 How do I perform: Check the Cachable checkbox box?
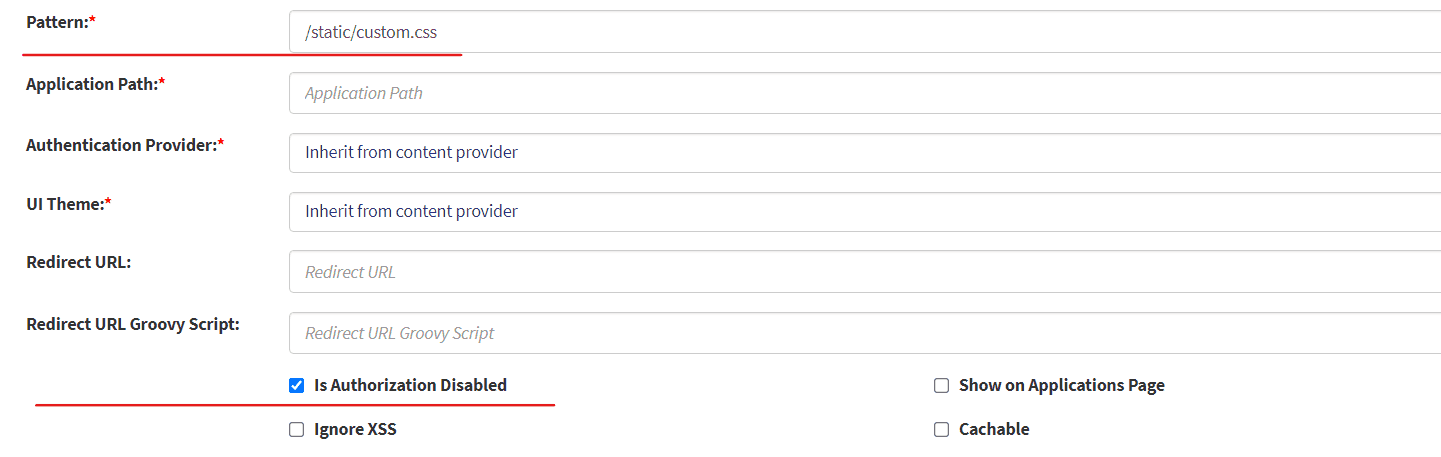tap(941, 430)
